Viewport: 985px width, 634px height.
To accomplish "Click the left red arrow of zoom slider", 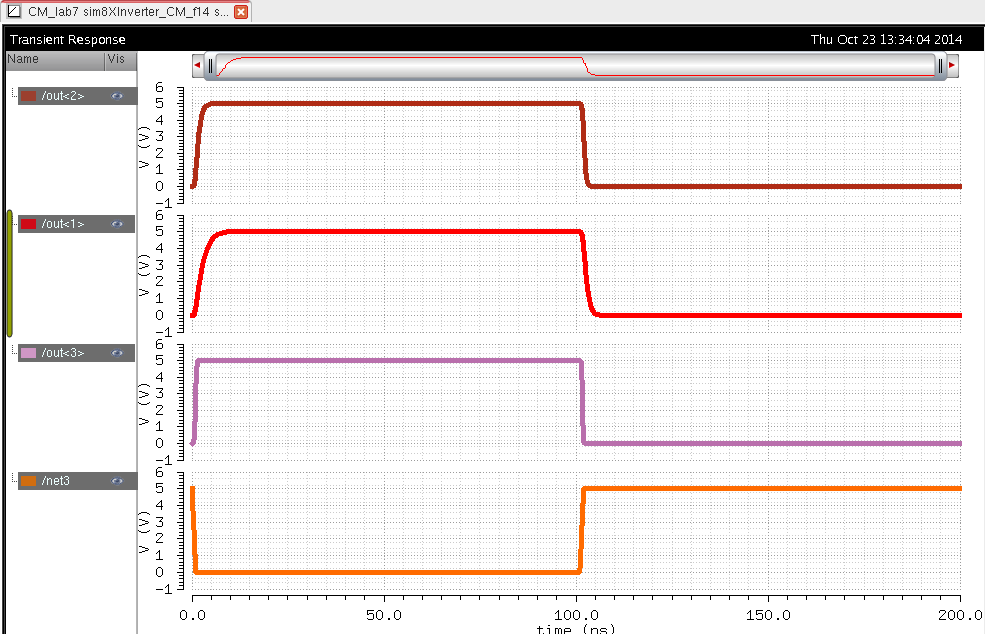I will [x=197, y=65].
